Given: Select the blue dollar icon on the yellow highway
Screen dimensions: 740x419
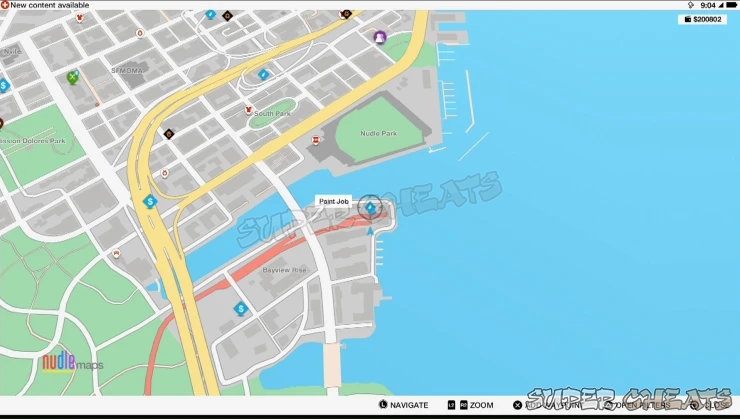Looking at the screenshot, I should click(150, 202).
